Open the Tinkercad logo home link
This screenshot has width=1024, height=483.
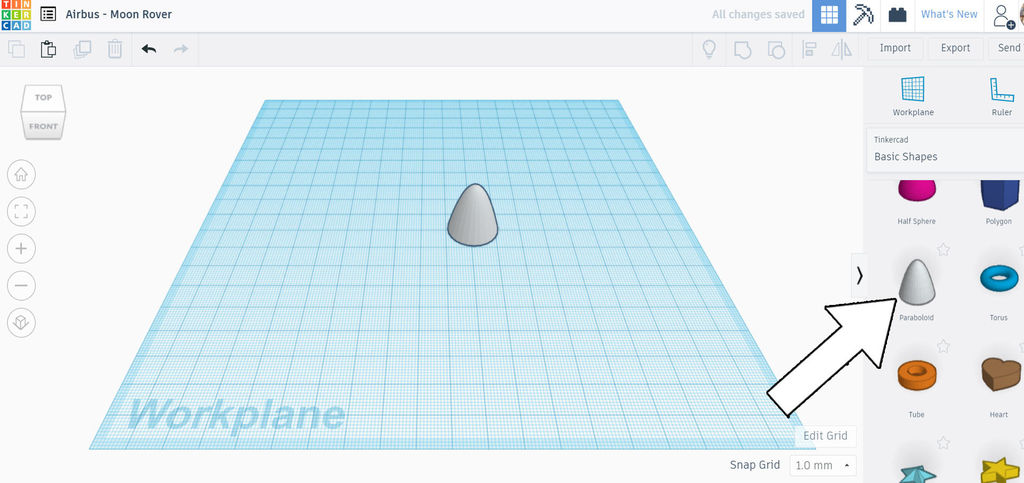pyautogui.click(x=15, y=14)
